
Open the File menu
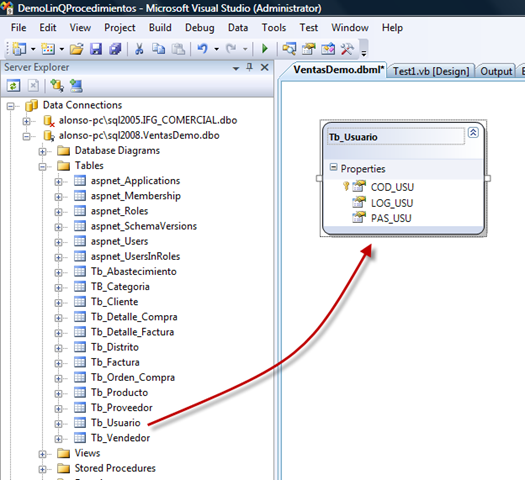click(x=18, y=27)
